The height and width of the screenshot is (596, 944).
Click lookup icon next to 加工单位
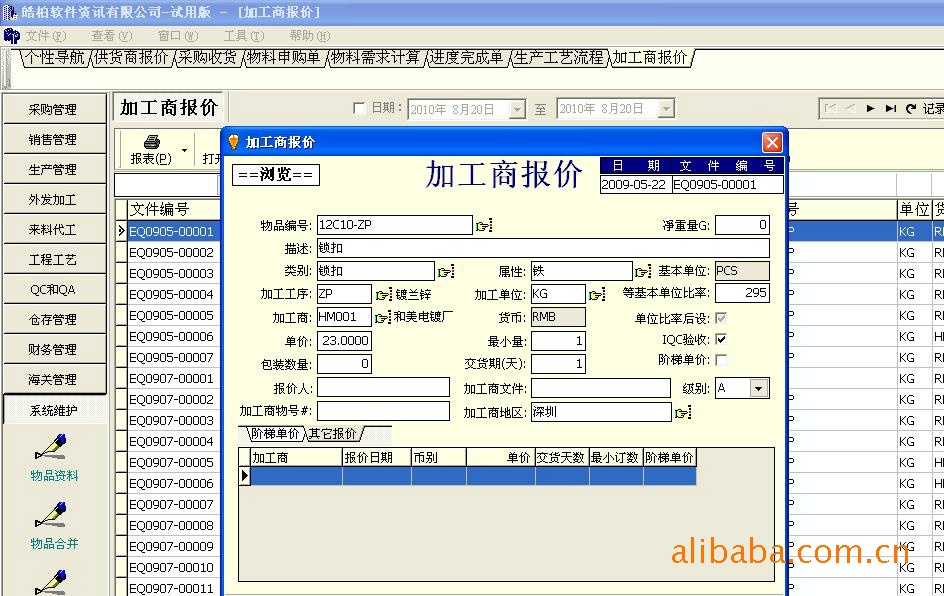(x=597, y=294)
